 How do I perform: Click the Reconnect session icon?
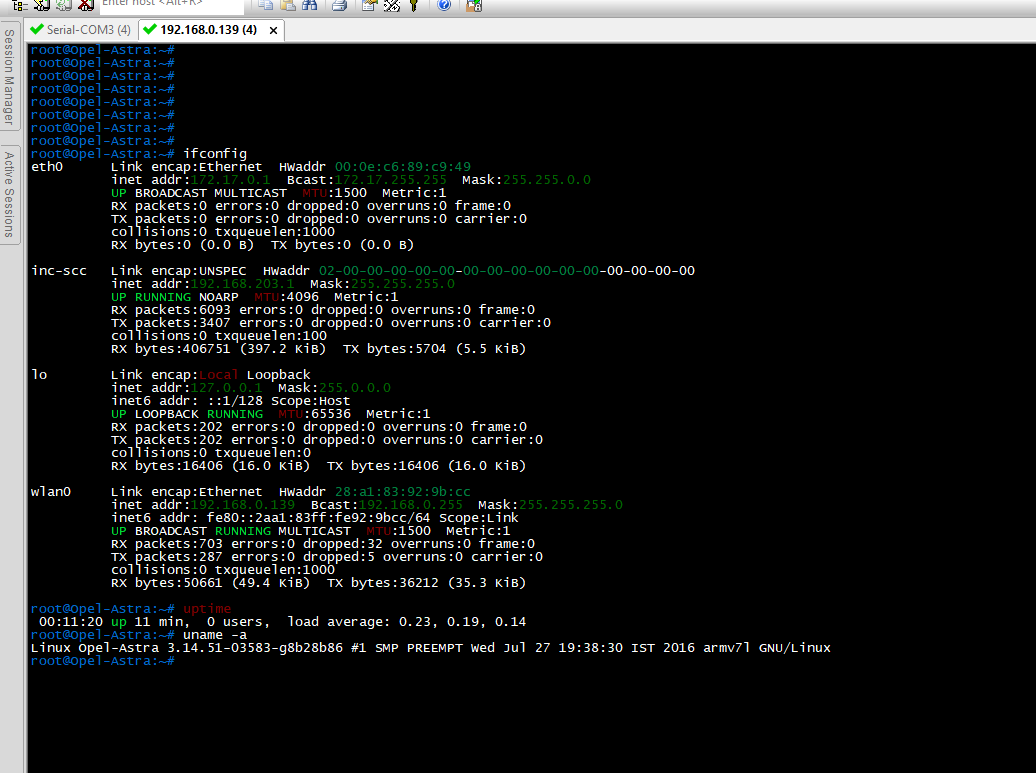pyautogui.click(x=63, y=5)
